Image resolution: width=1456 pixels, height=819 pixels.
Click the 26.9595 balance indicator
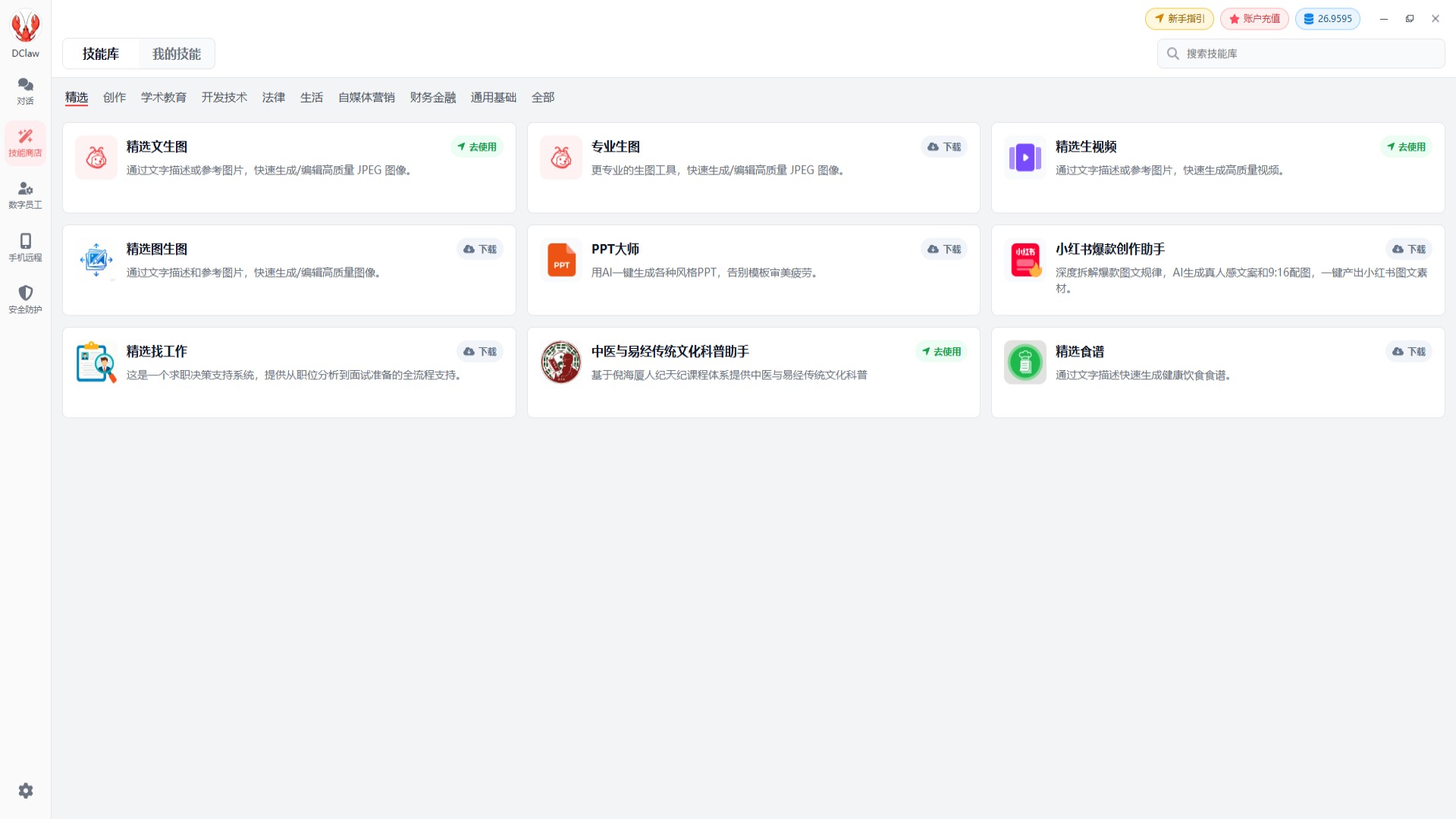tap(1328, 19)
